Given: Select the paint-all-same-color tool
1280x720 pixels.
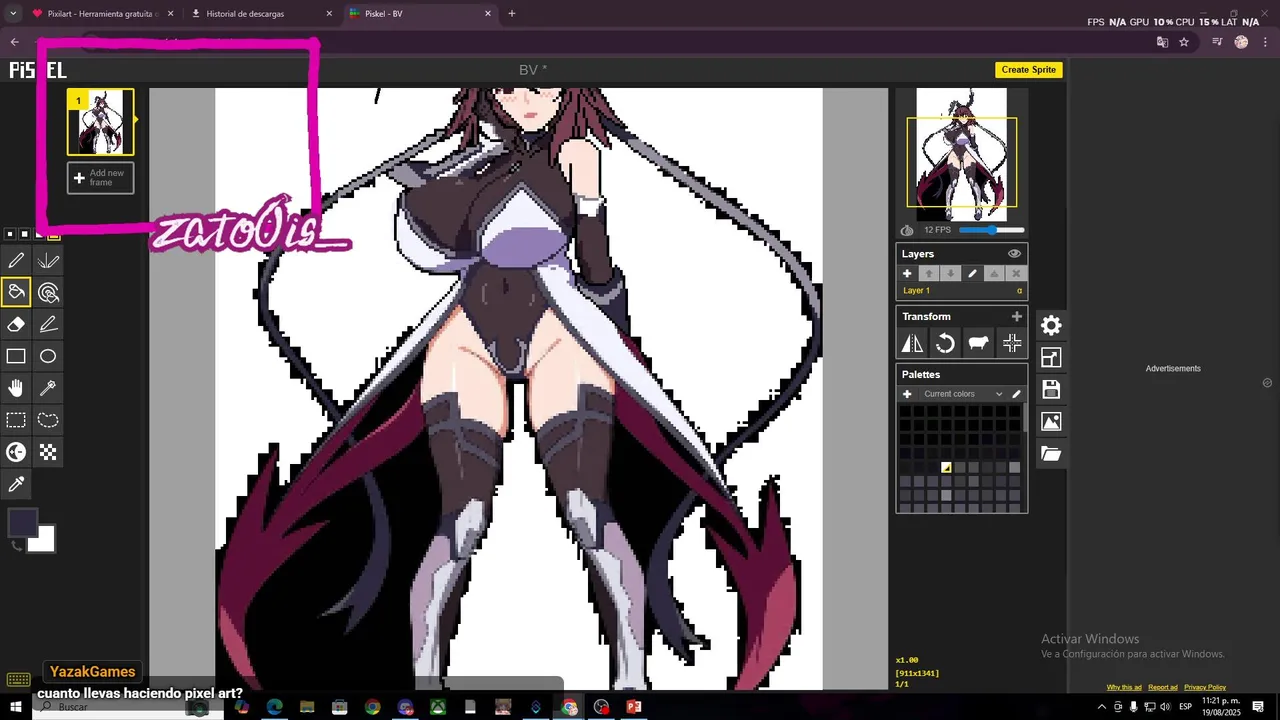Looking at the screenshot, I should [48, 293].
